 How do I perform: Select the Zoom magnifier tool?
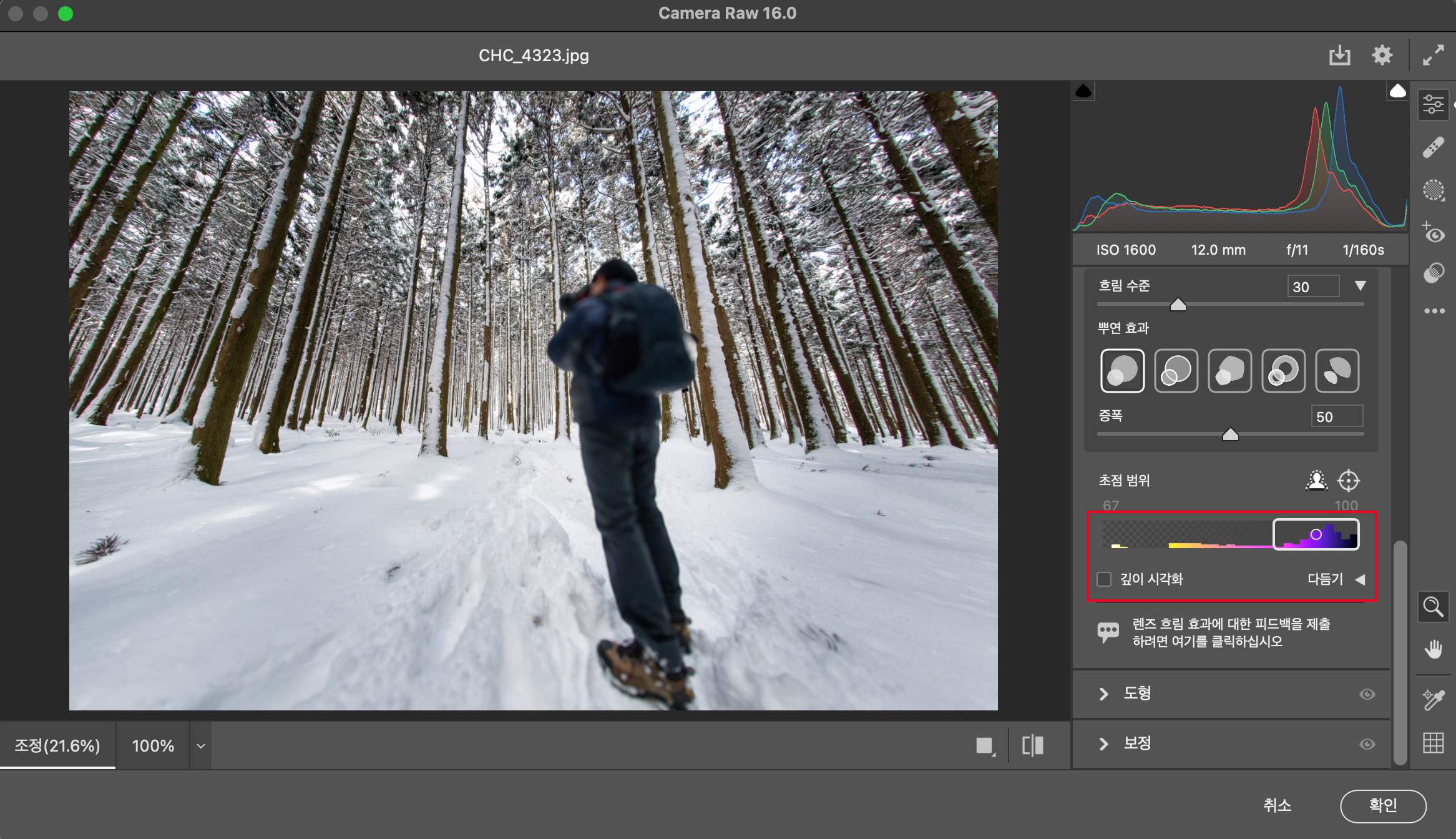(1433, 606)
